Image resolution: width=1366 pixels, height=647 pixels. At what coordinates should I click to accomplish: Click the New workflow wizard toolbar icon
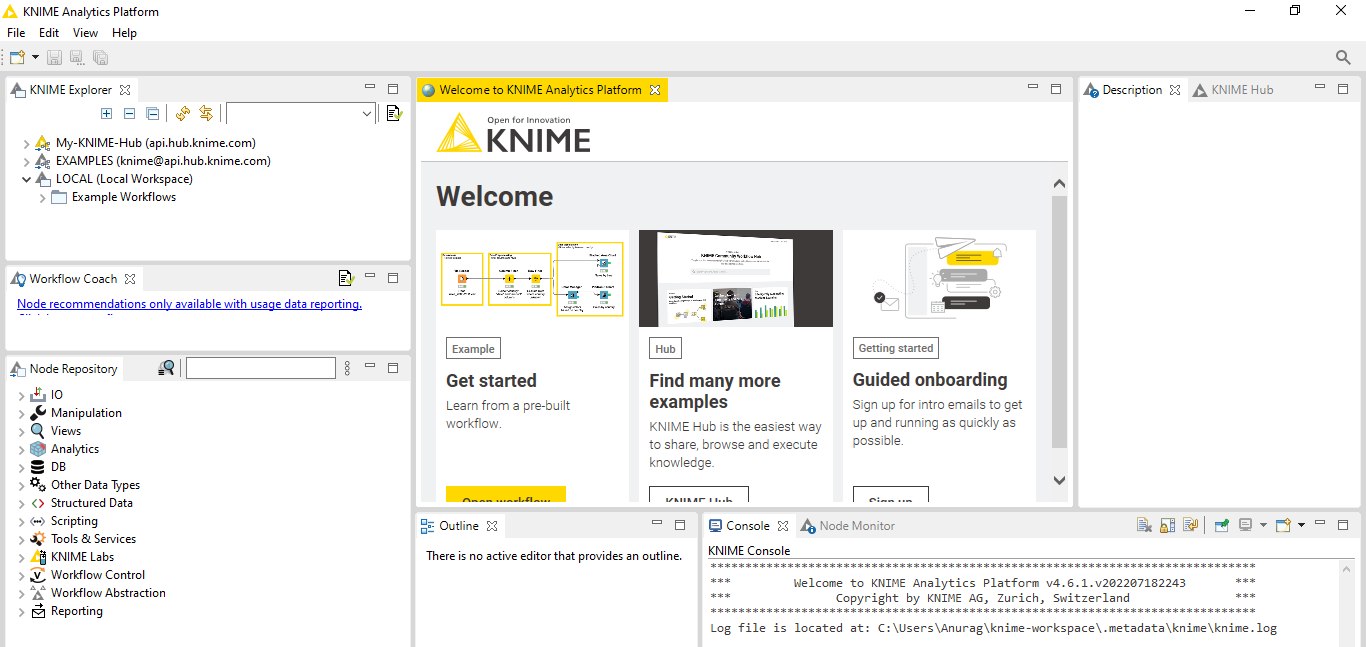pos(17,58)
